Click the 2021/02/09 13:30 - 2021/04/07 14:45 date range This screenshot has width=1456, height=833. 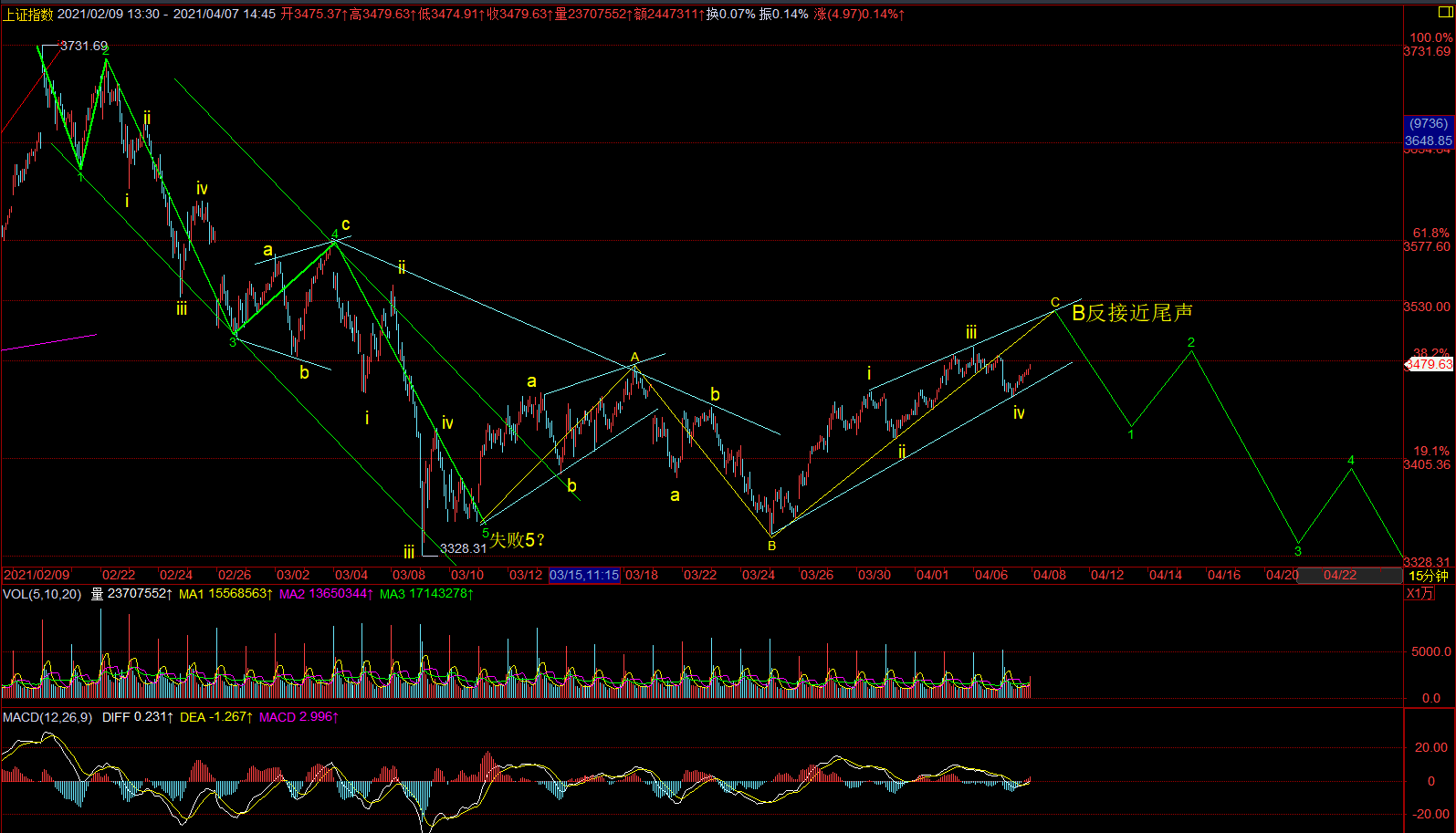[x=166, y=14]
